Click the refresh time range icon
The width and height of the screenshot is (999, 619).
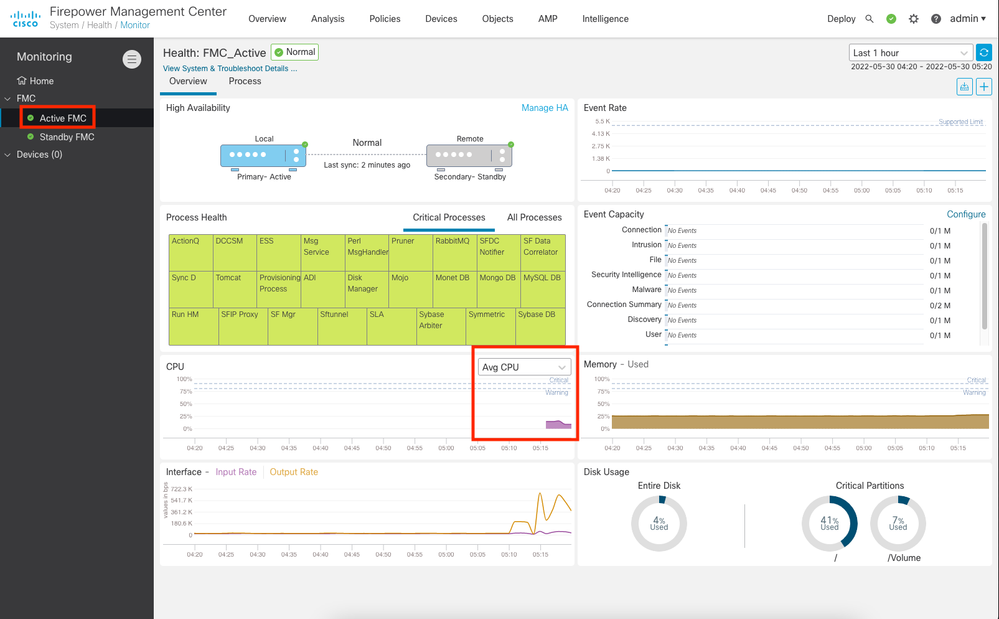984,53
